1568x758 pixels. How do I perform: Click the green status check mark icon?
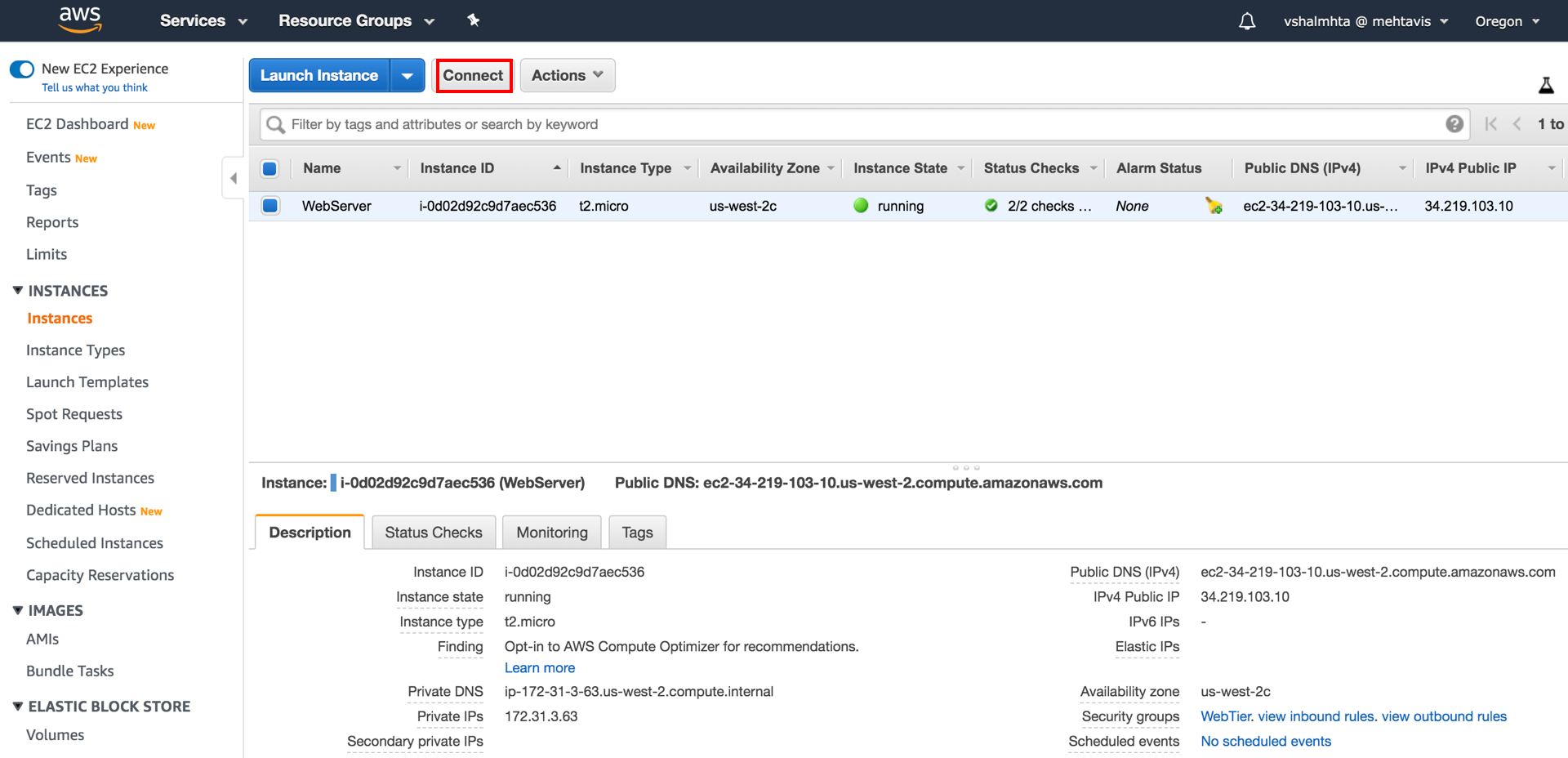pos(991,206)
